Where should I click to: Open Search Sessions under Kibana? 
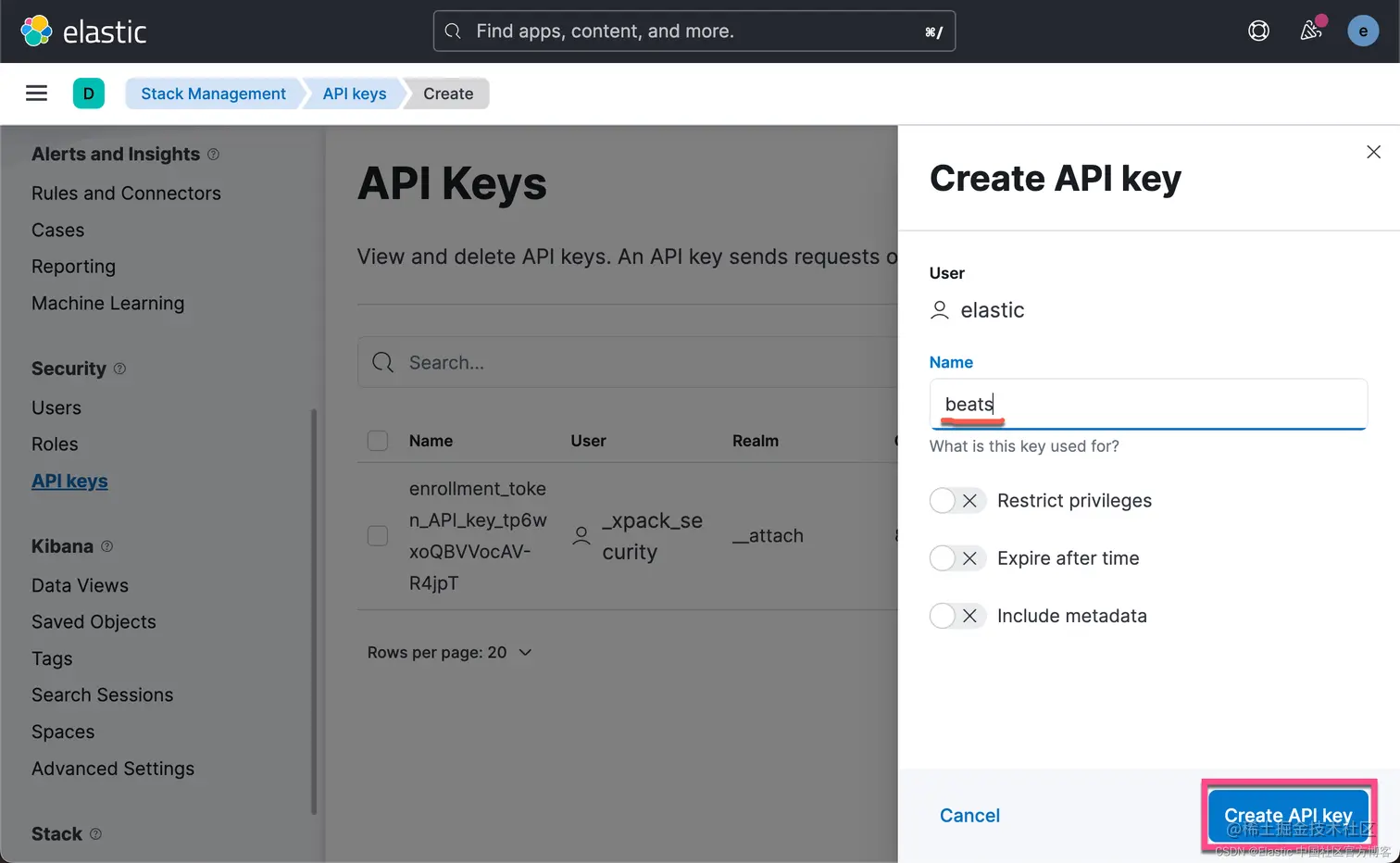102,695
